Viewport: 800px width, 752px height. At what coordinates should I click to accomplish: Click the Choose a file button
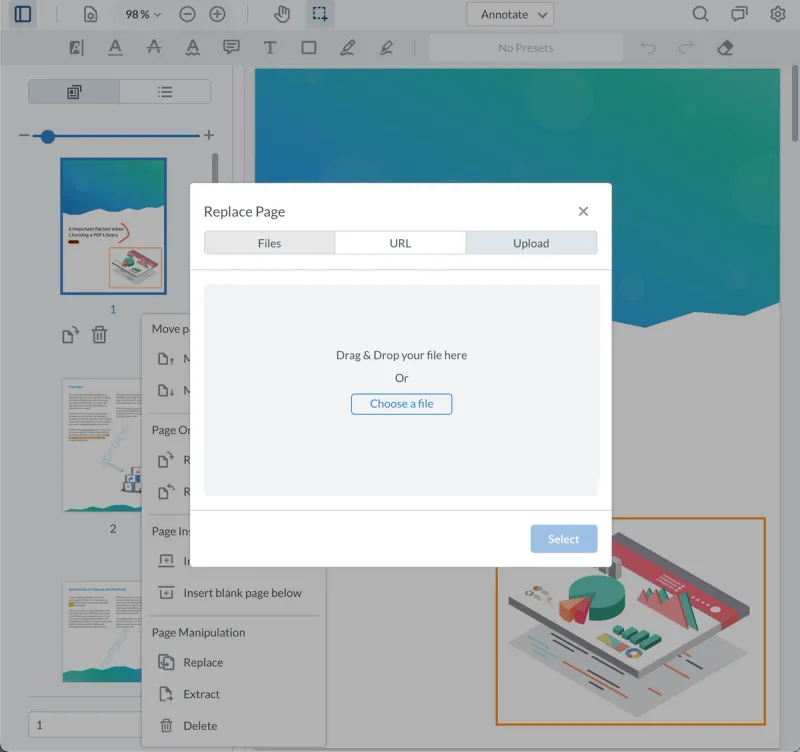(401, 404)
